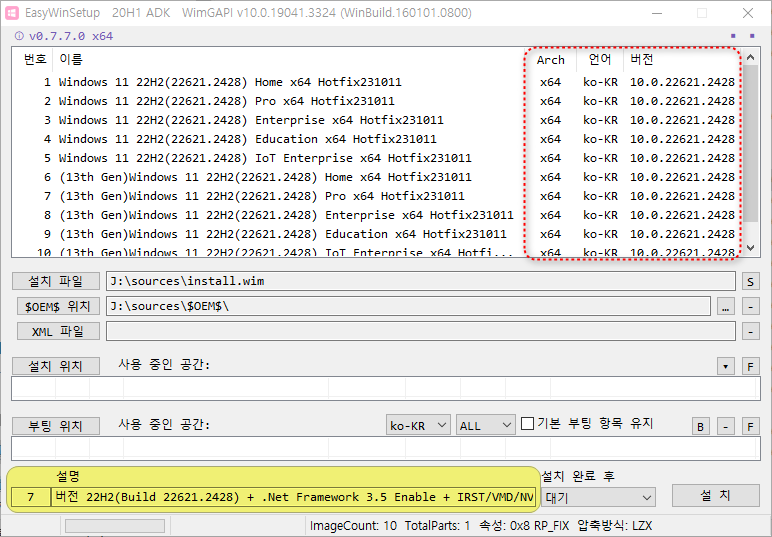Toggle 기본 부팅 항목 유지 checkbox
The image size is (772, 537).
[527, 423]
